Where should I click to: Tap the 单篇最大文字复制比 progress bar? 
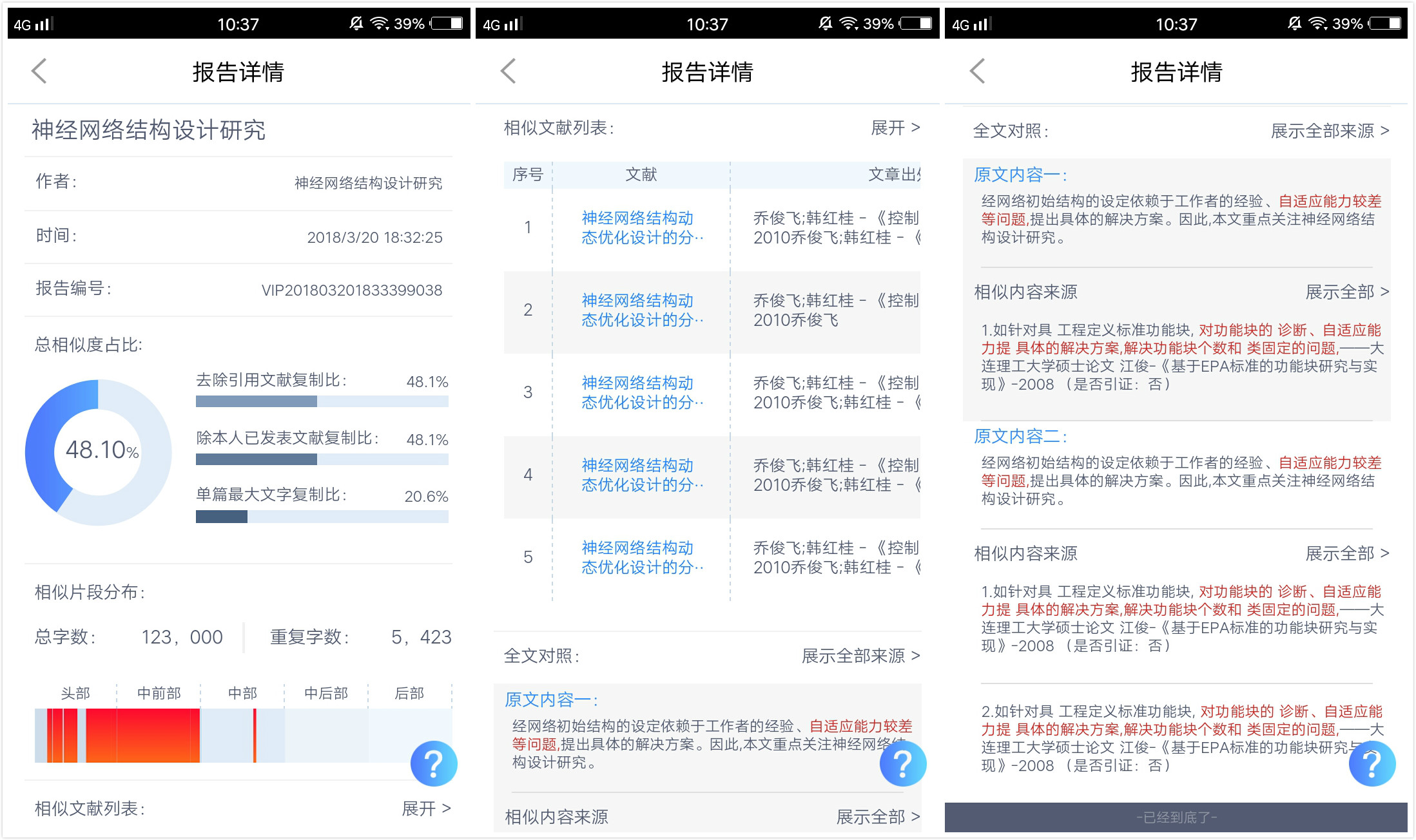(322, 517)
